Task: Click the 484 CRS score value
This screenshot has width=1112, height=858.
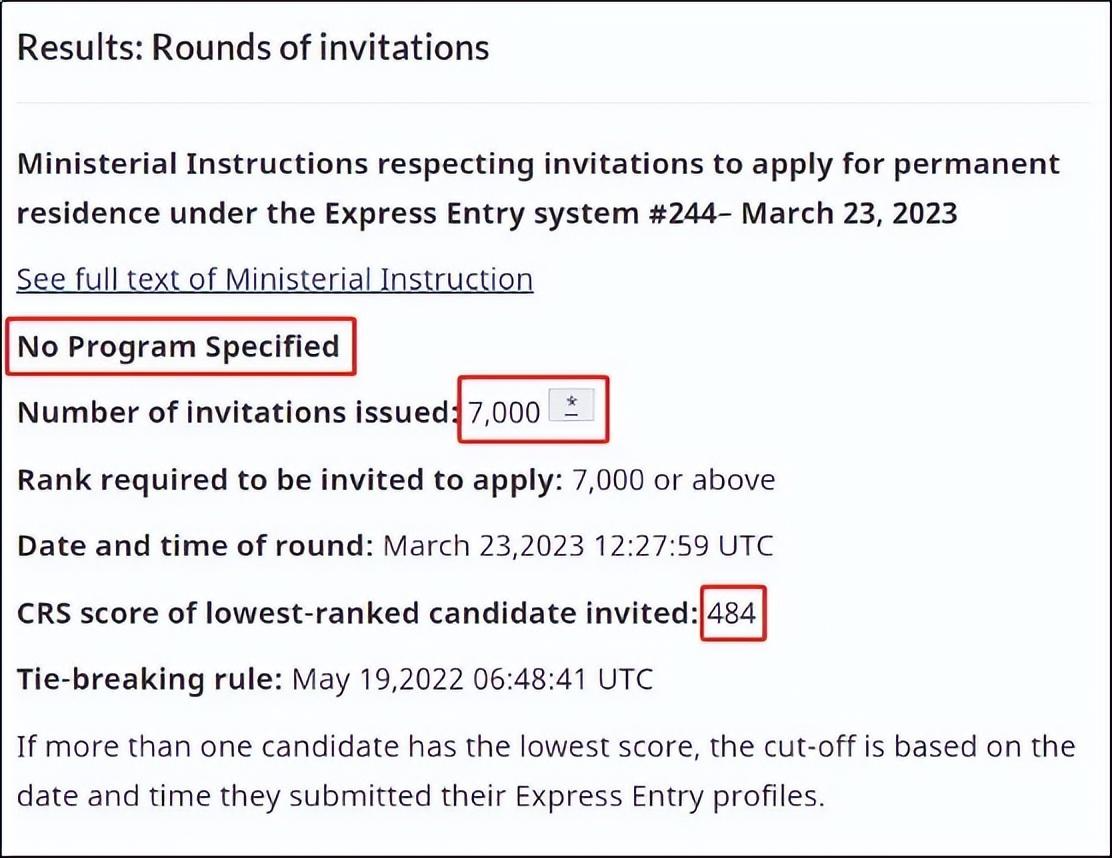Action: pyautogui.click(x=732, y=613)
